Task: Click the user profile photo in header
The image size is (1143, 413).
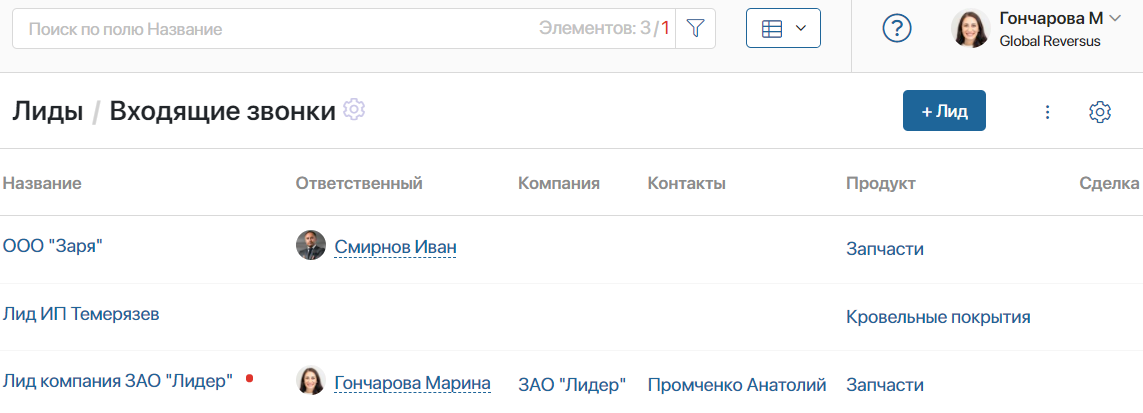Action: click(x=971, y=28)
